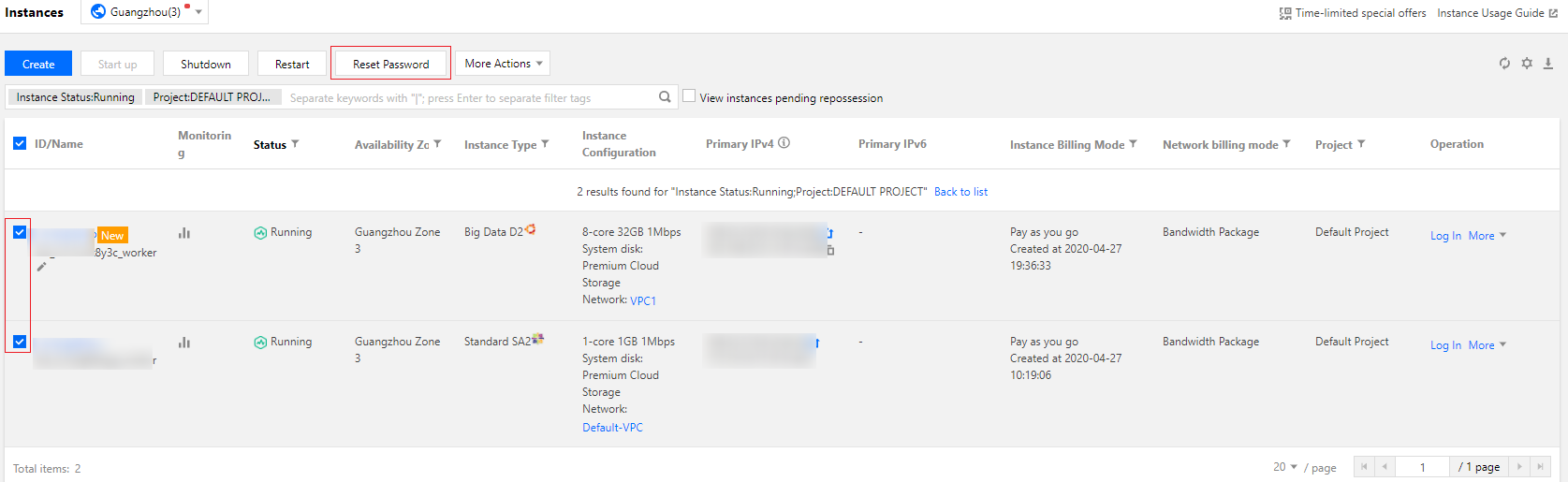The height and width of the screenshot is (482, 1568).
Task: Enable View instances pending repossession
Action: point(689,96)
